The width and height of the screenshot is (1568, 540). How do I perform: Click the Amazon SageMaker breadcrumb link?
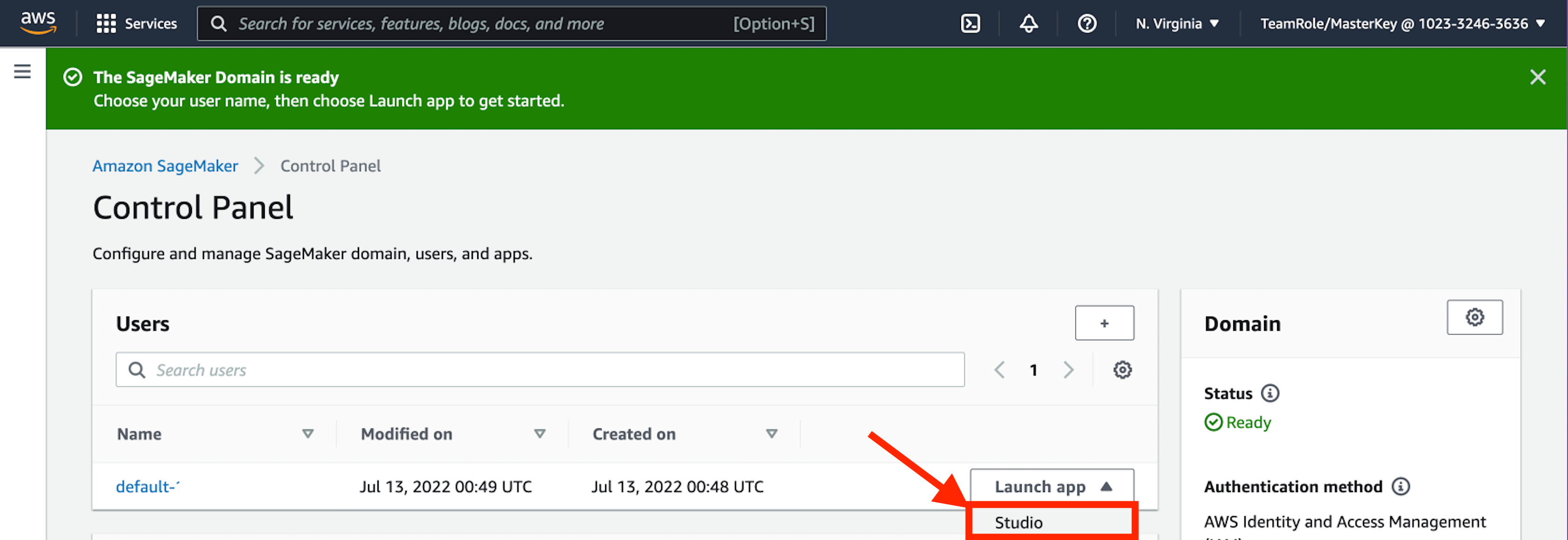click(165, 166)
